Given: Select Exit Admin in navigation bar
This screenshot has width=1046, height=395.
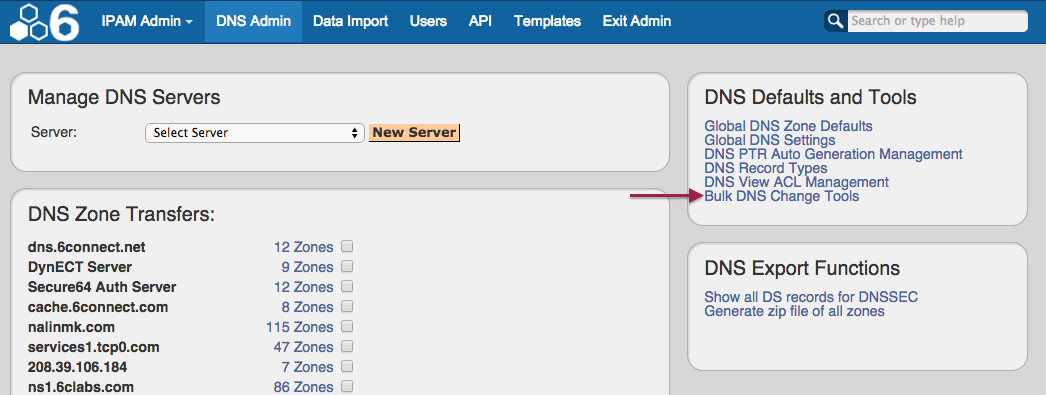Looking at the screenshot, I should (x=636, y=21).
